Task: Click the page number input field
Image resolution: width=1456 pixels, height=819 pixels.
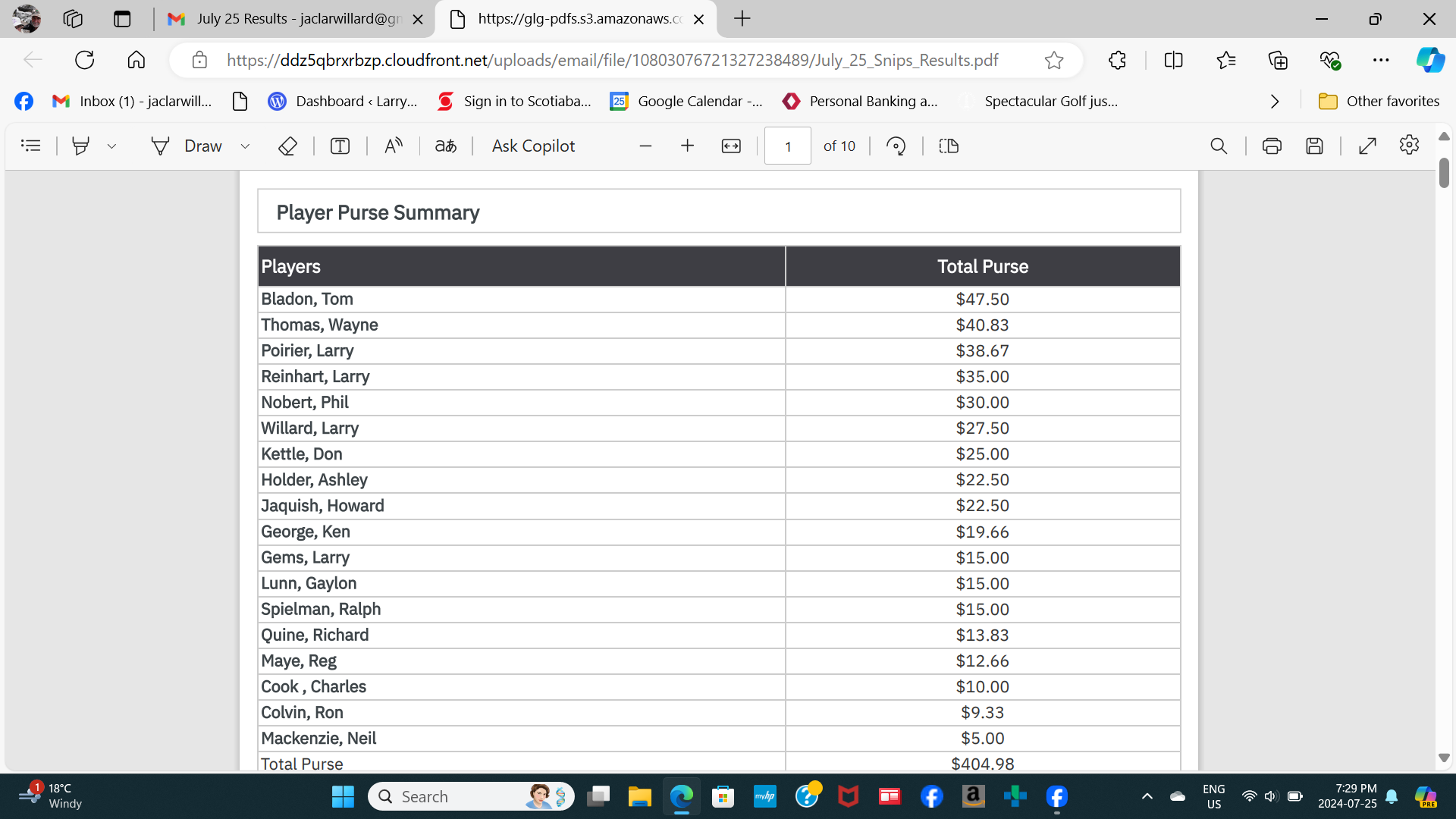Action: (x=787, y=146)
